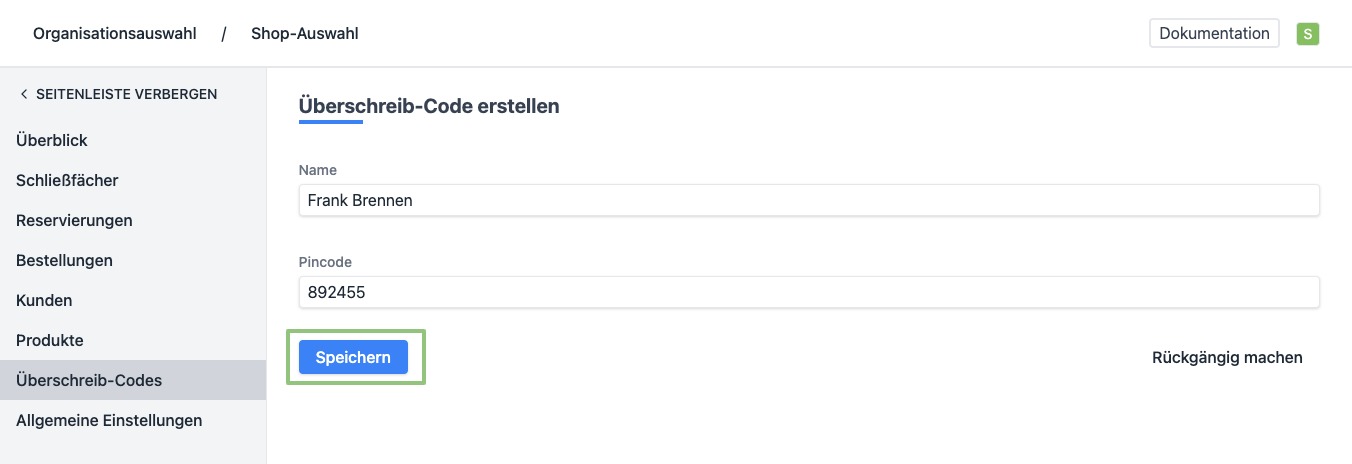
Task: Open the Dokumentation button
Action: point(1214,33)
